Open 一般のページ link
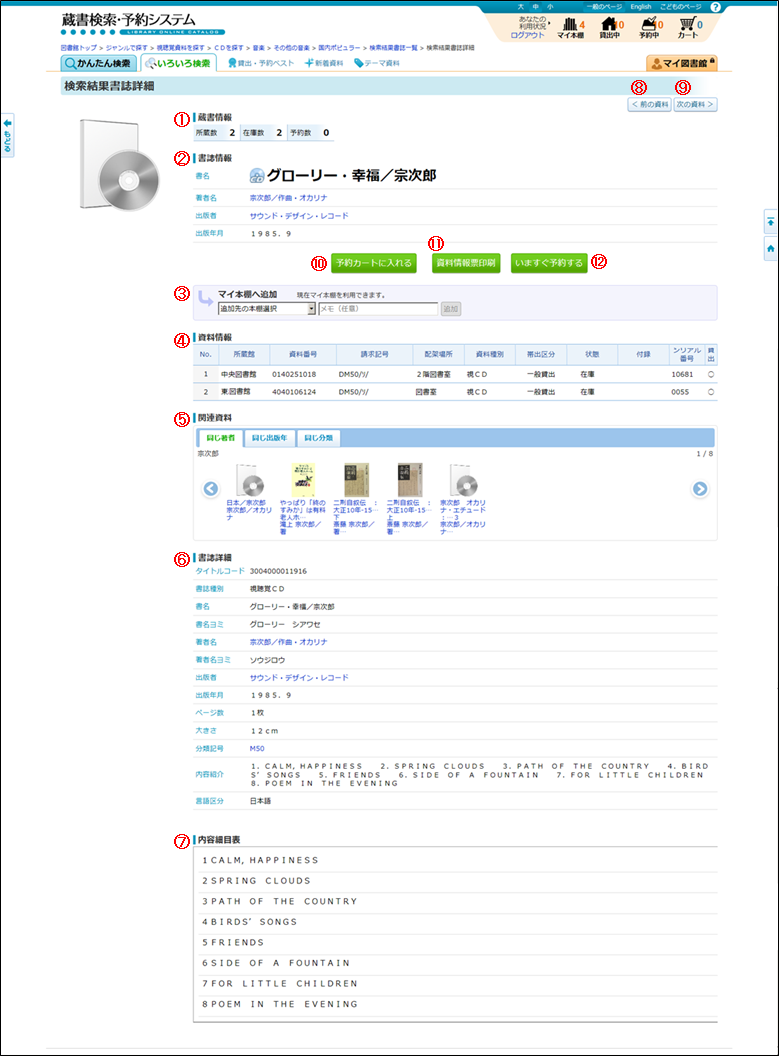779x1056 pixels. click(604, 7)
